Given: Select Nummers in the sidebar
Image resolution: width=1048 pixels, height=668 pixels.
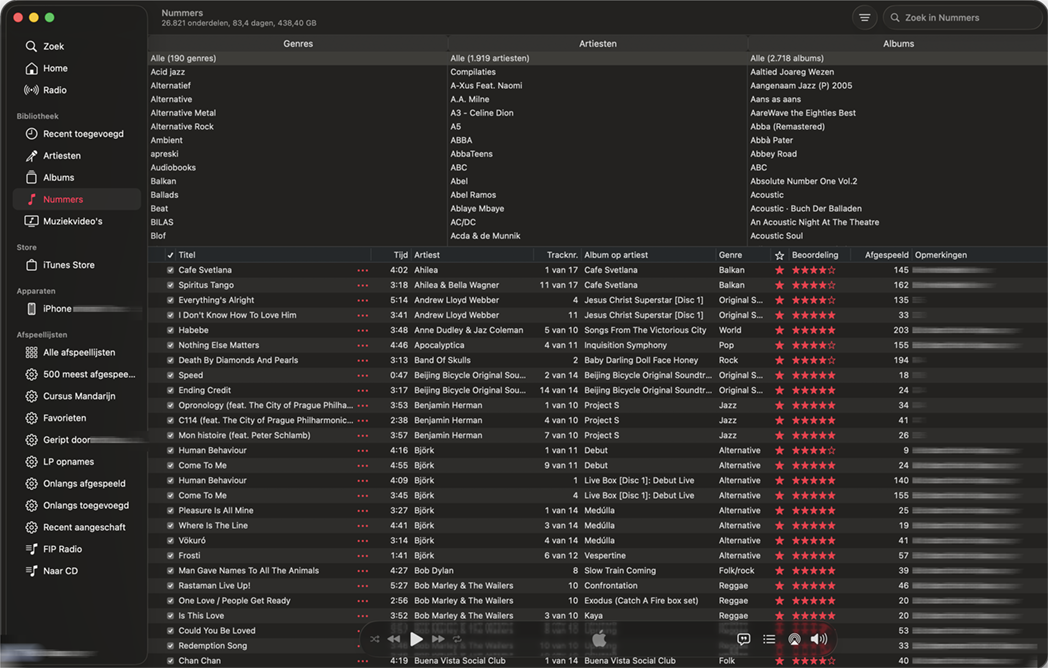Looking at the screenshot, I should 76,199.
